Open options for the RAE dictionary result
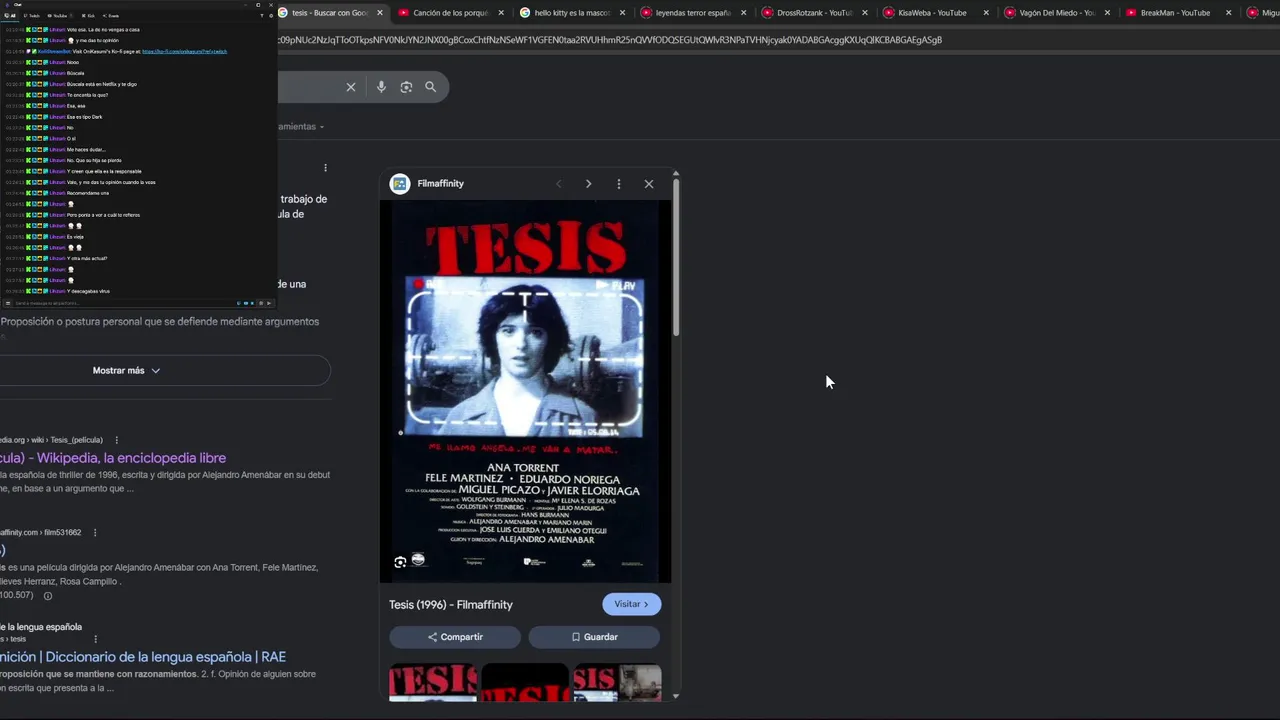Image resolution: width=1280 pixels, height=720 pixels. tap(95, 639)
